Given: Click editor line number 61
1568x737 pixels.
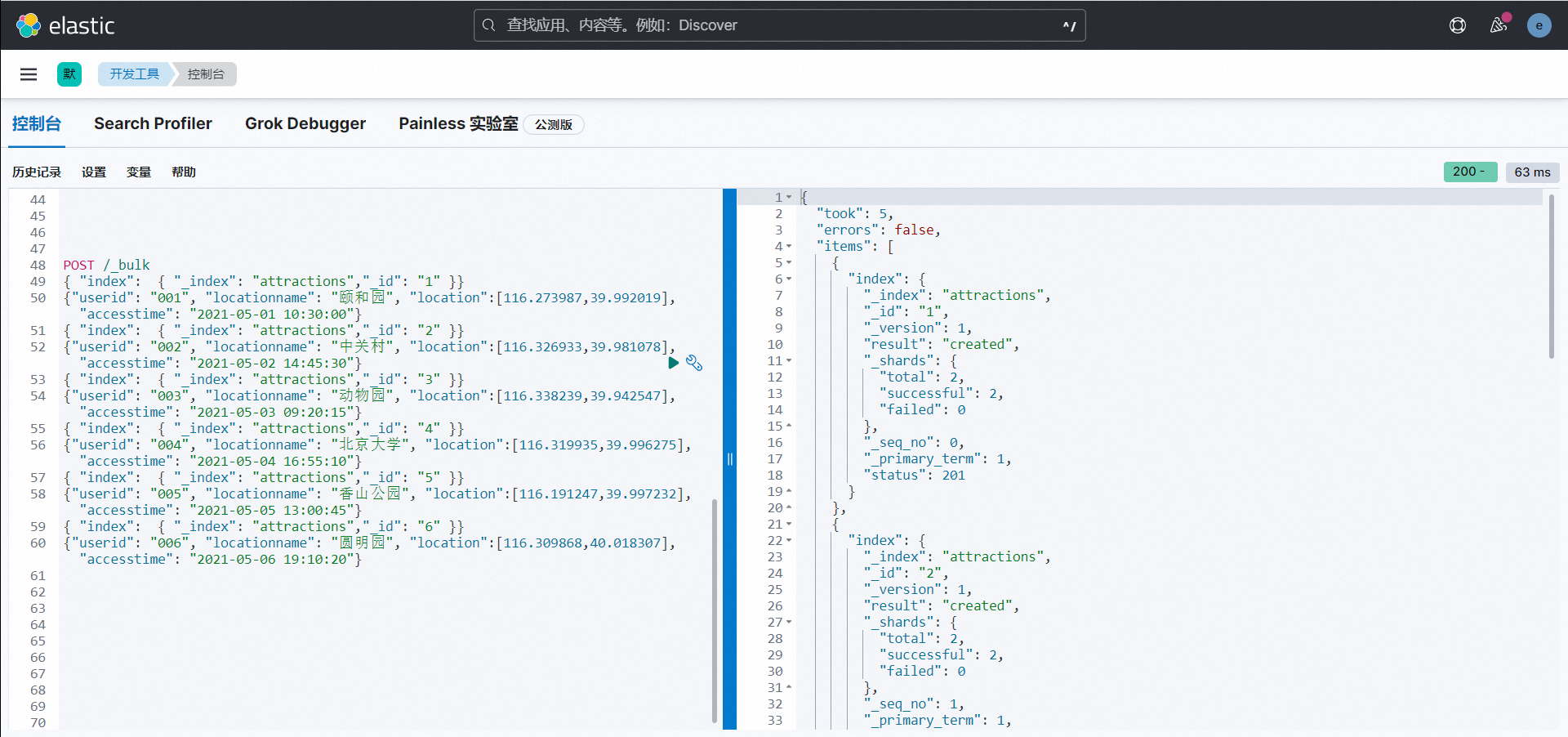Looking at the screenshot, I should point(38,575).
